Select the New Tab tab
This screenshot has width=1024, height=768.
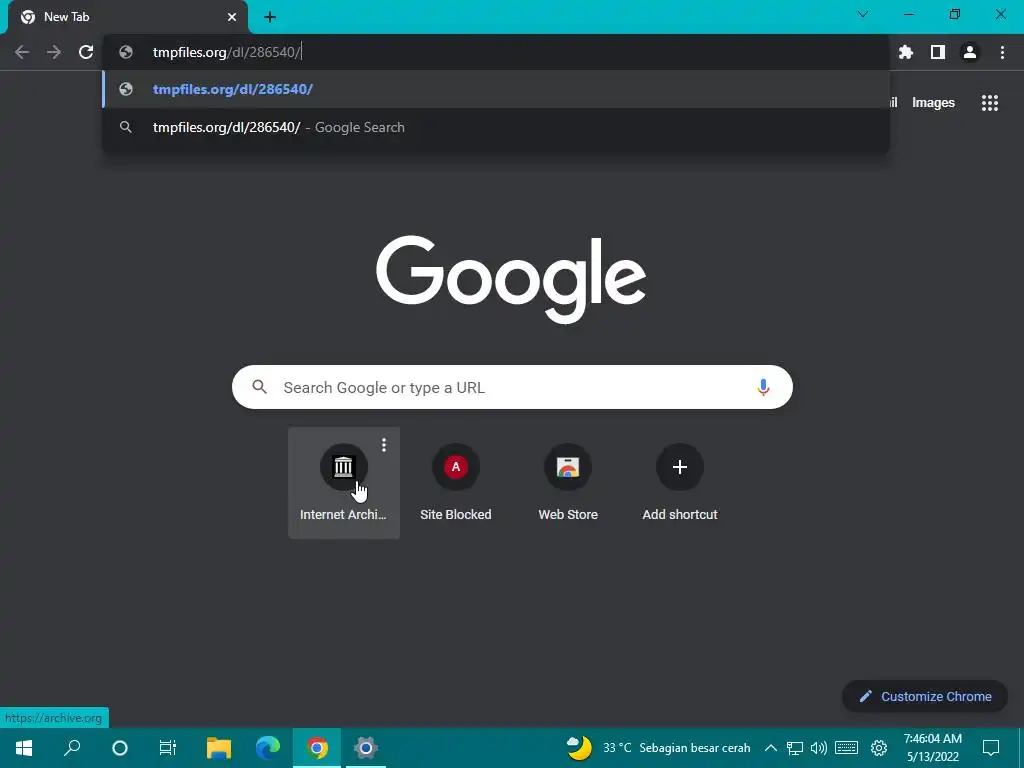[x=128, y=17]
